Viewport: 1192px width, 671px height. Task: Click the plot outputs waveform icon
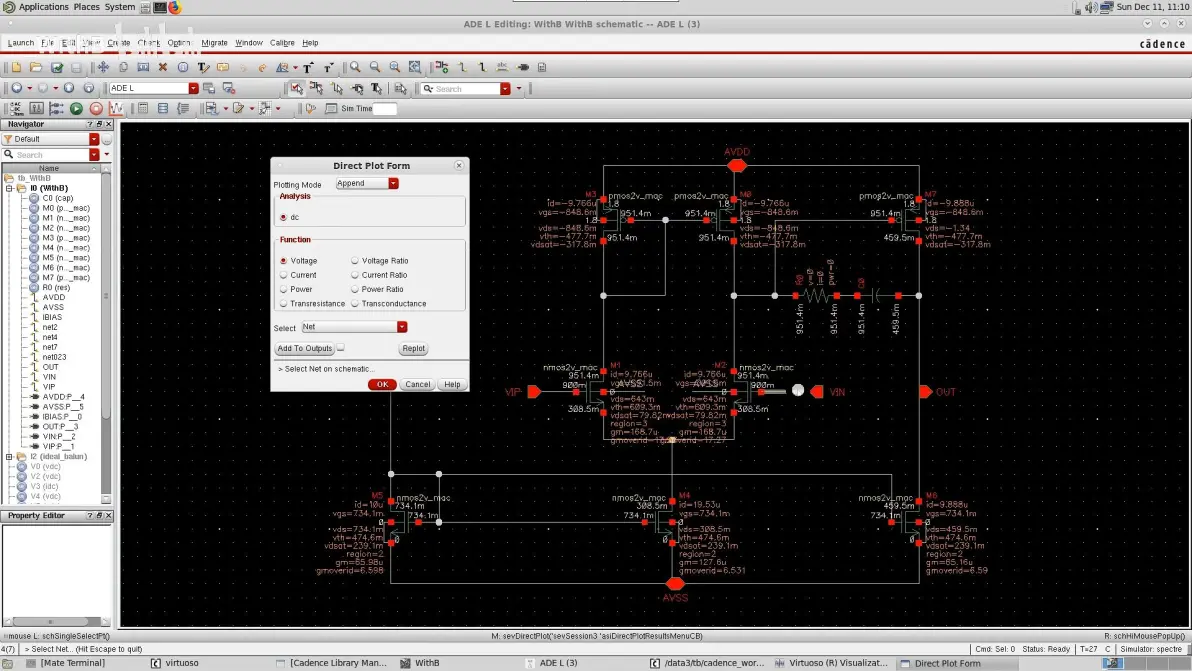click(x=116, y=109)
